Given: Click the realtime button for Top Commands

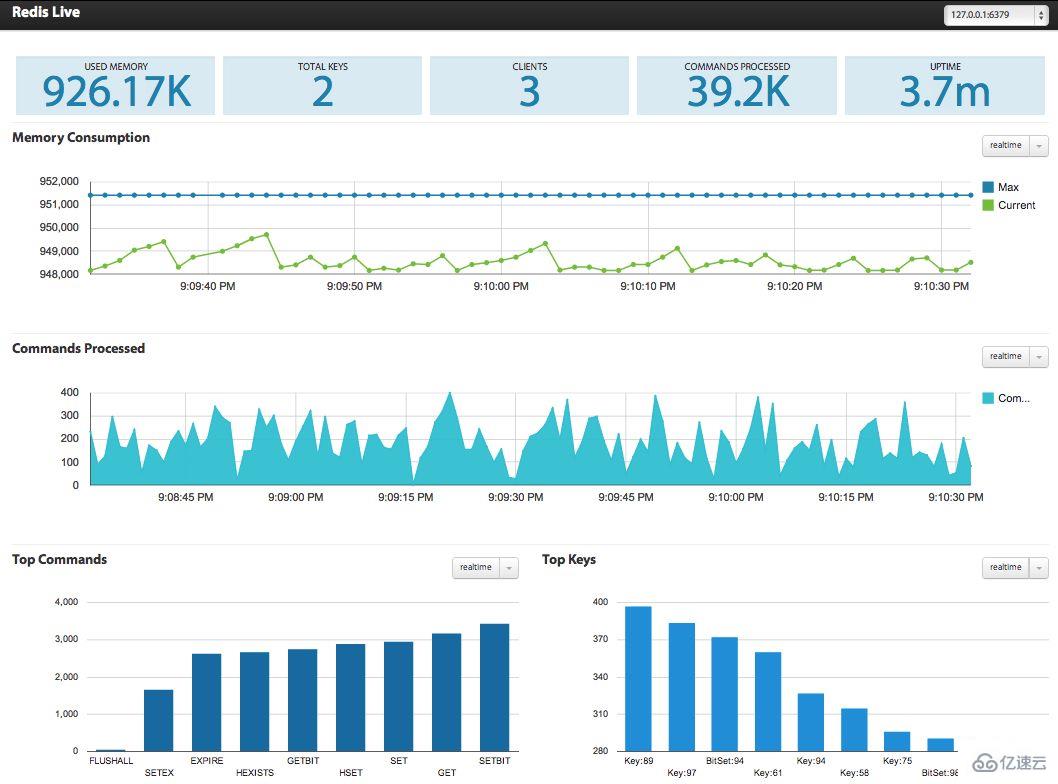Looking at the screenshot, I should [x=476, y=568].
